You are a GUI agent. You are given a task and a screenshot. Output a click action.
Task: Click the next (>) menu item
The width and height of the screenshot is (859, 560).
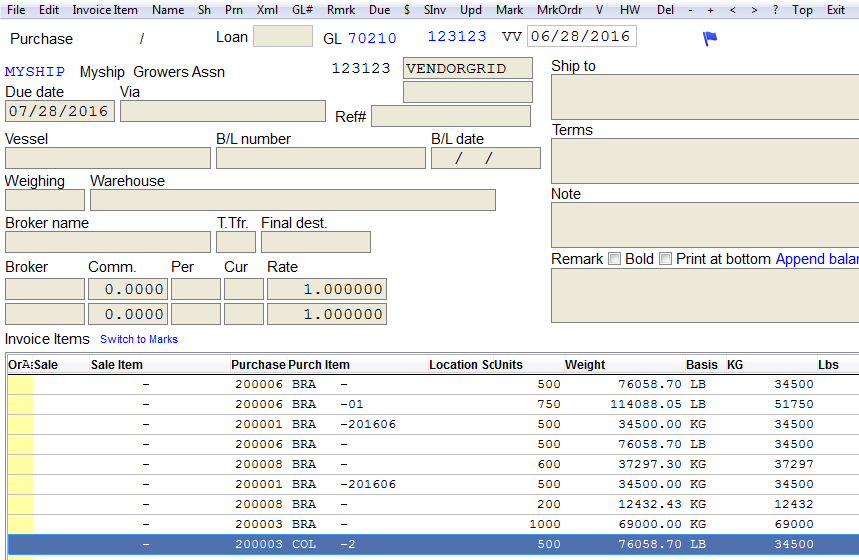point(754,10)
